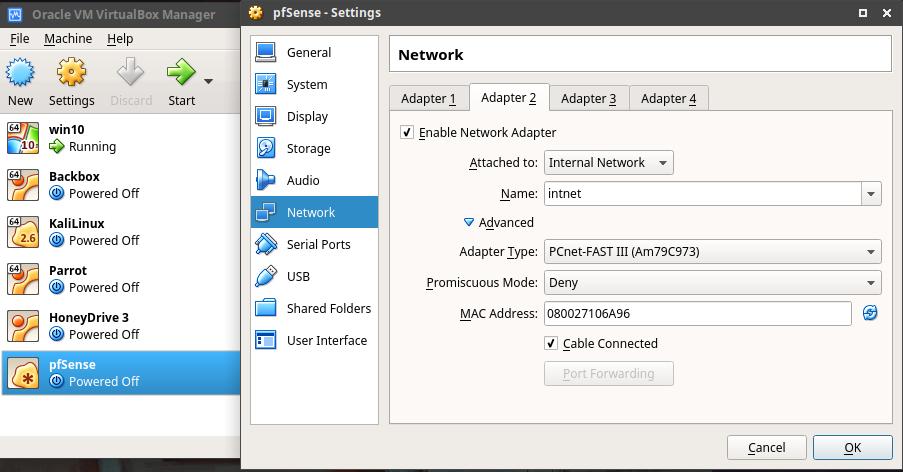
Task: Click the Port Forwarding button
Action: [609, 374]
